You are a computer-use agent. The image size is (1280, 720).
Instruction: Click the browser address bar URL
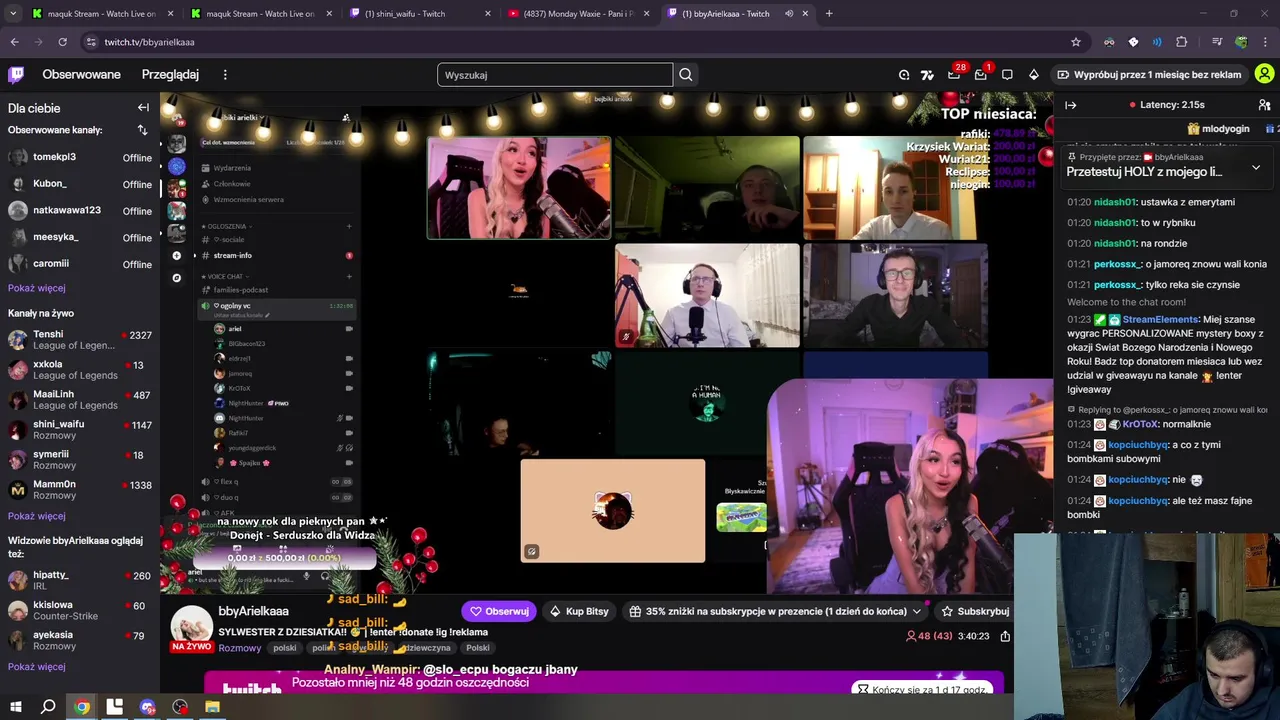[149, 42]
